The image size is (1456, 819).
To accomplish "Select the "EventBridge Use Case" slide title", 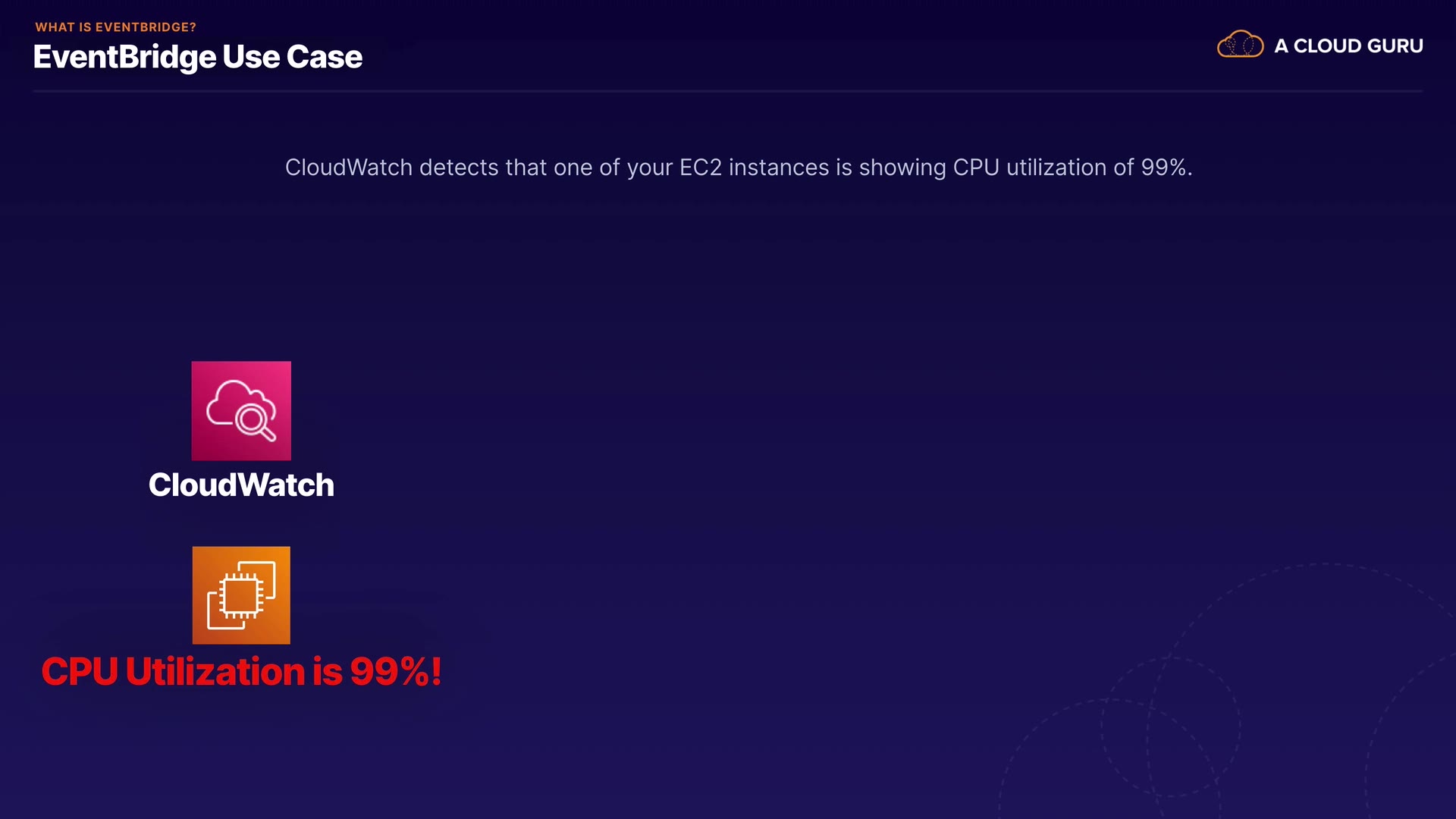I will pos(198,57).
